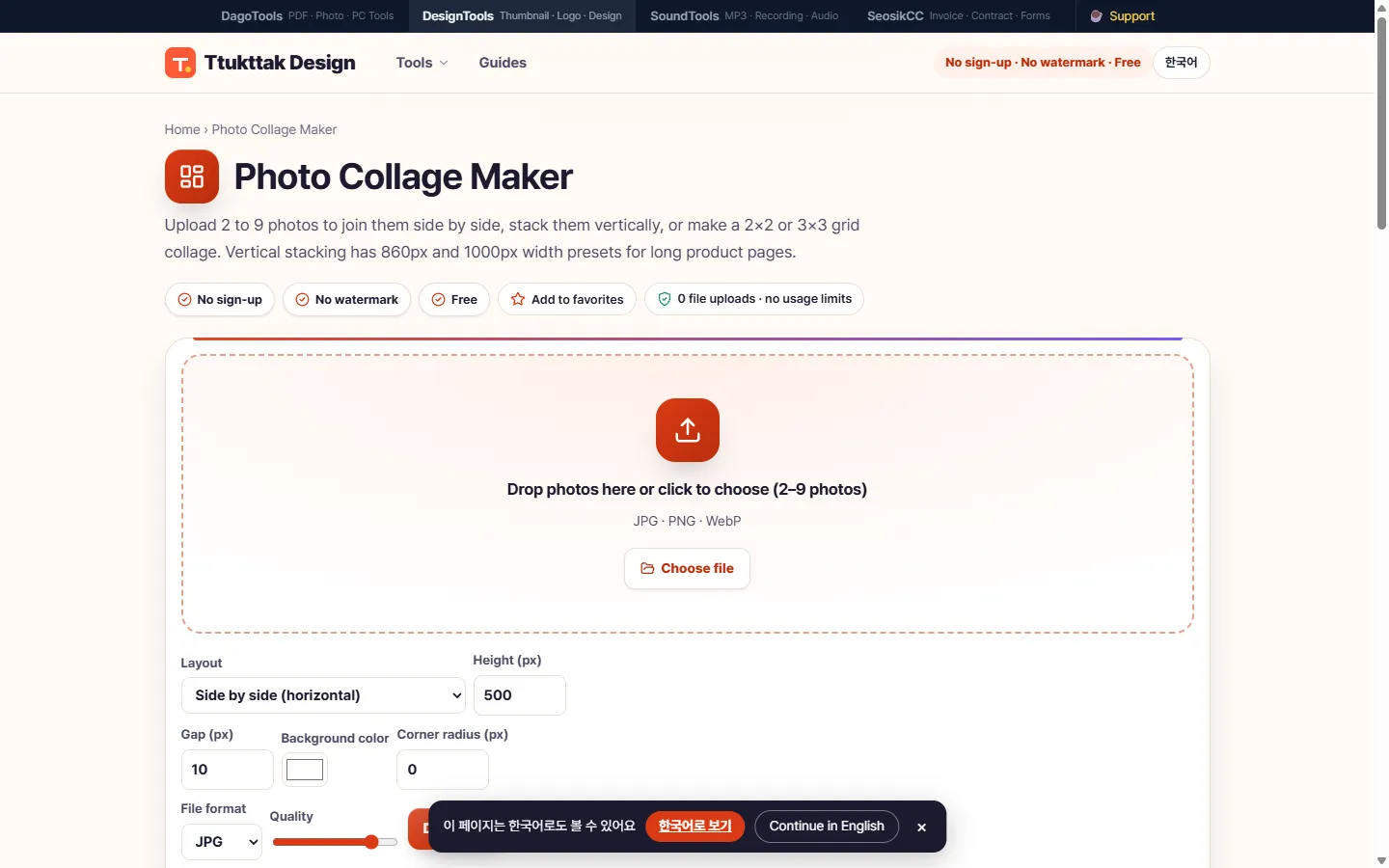Open the Guides menu item
This screenshot has width=1389, height=868.
pyautogui.click(x=503, y=63)
